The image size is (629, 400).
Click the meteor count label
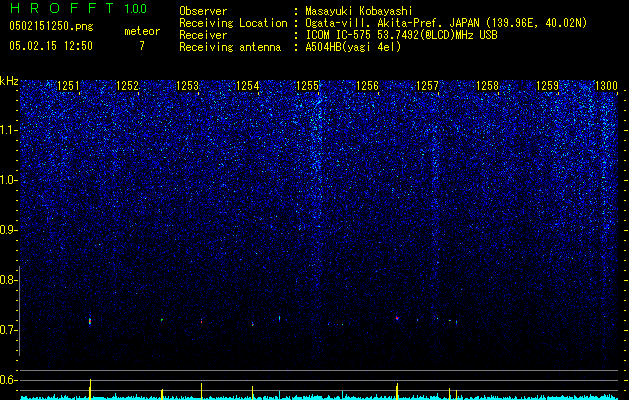point(142,31)
